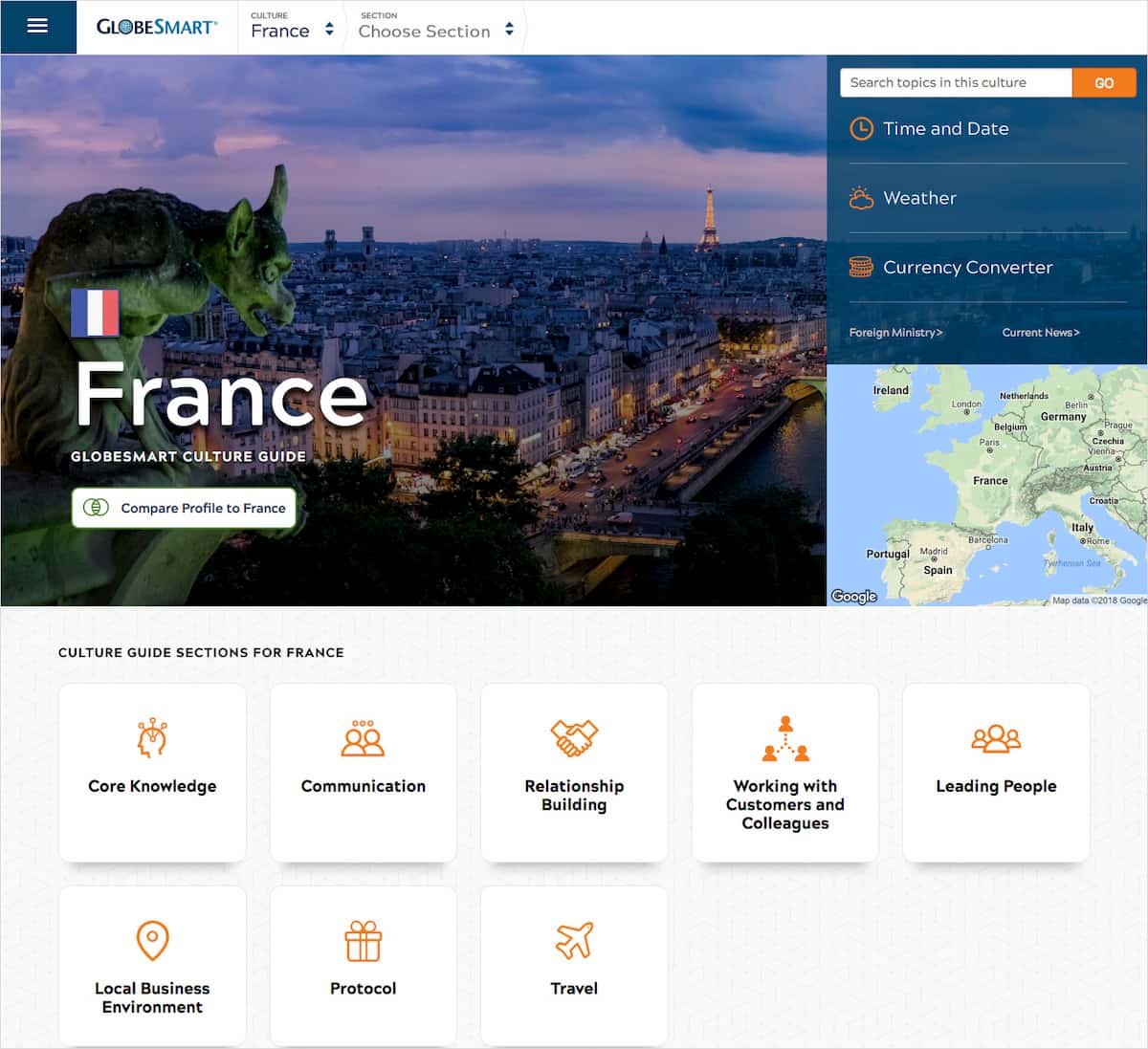Click the culture selector up-down arrows
This screenshot has height=1049, width=1148.
click(329, 30)
